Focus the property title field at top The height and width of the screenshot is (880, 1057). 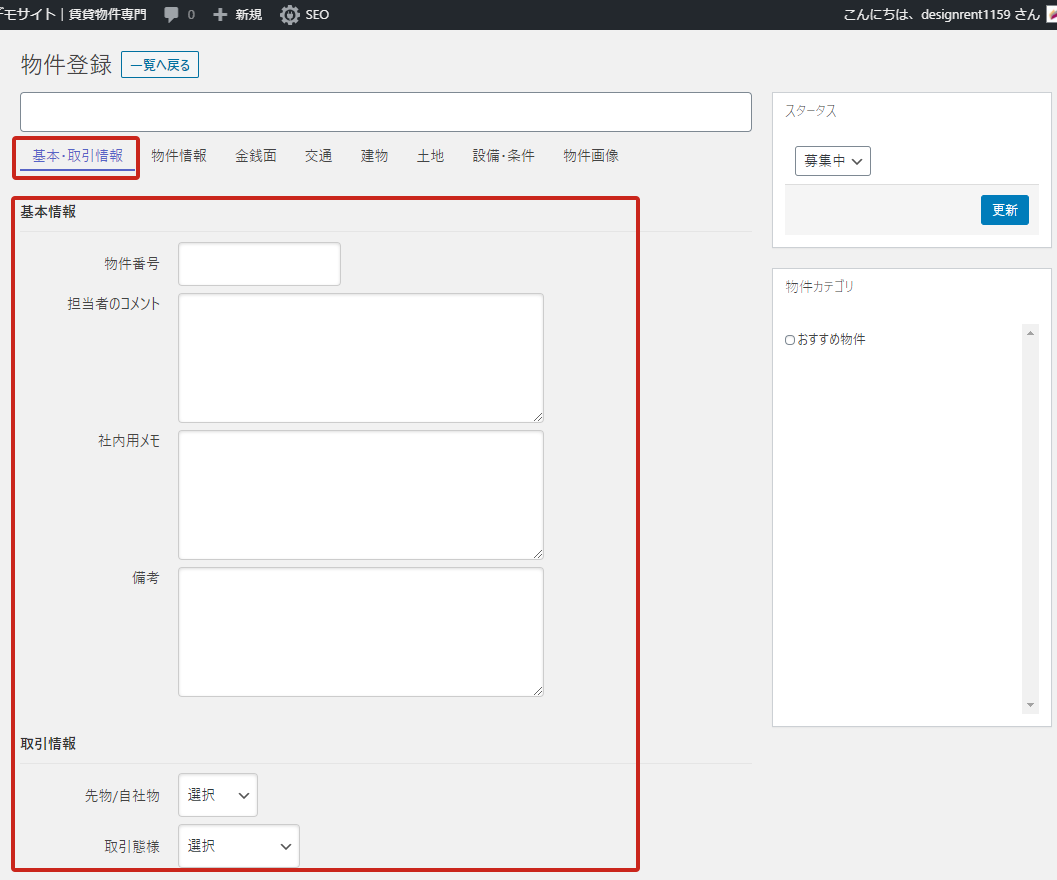pos(385,112)
